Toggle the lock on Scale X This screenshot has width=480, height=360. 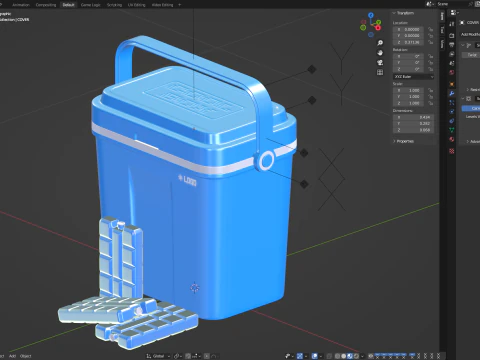click(430, 90)
